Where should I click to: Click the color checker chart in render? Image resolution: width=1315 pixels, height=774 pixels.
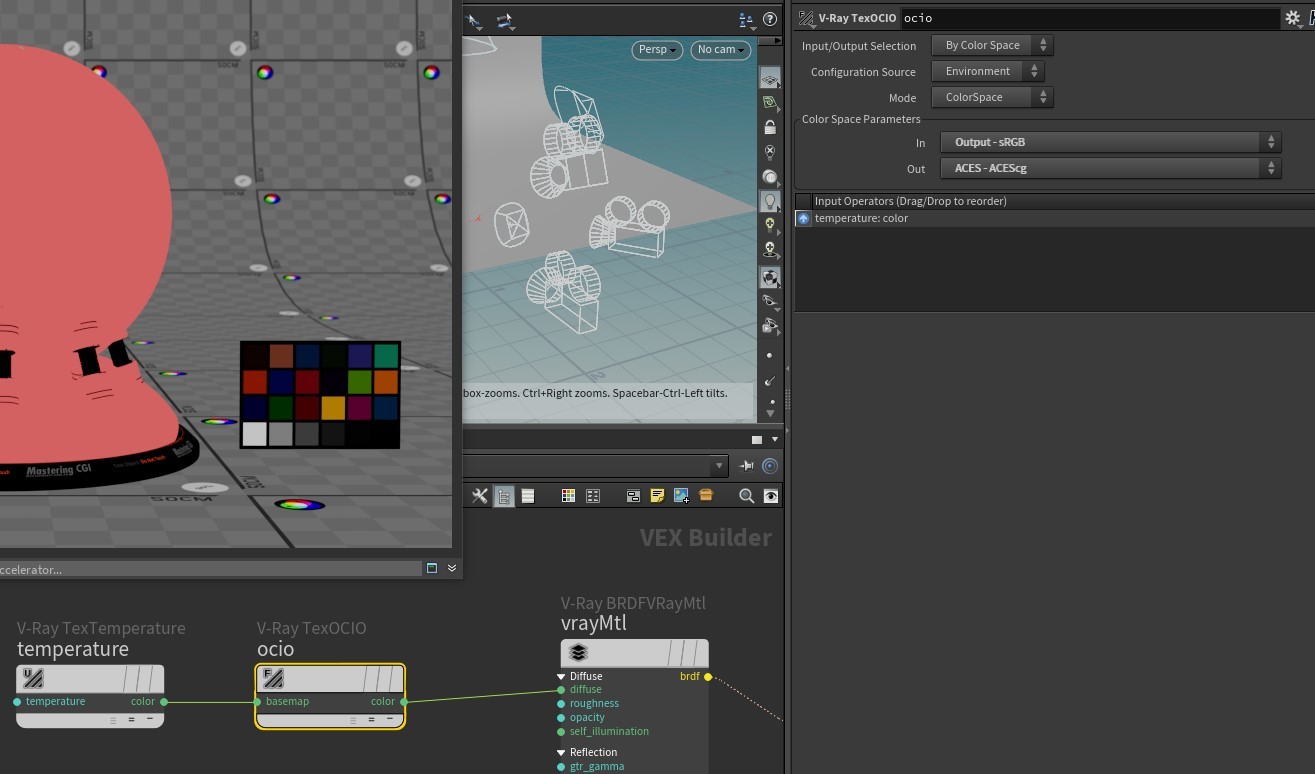pos(320,395)
